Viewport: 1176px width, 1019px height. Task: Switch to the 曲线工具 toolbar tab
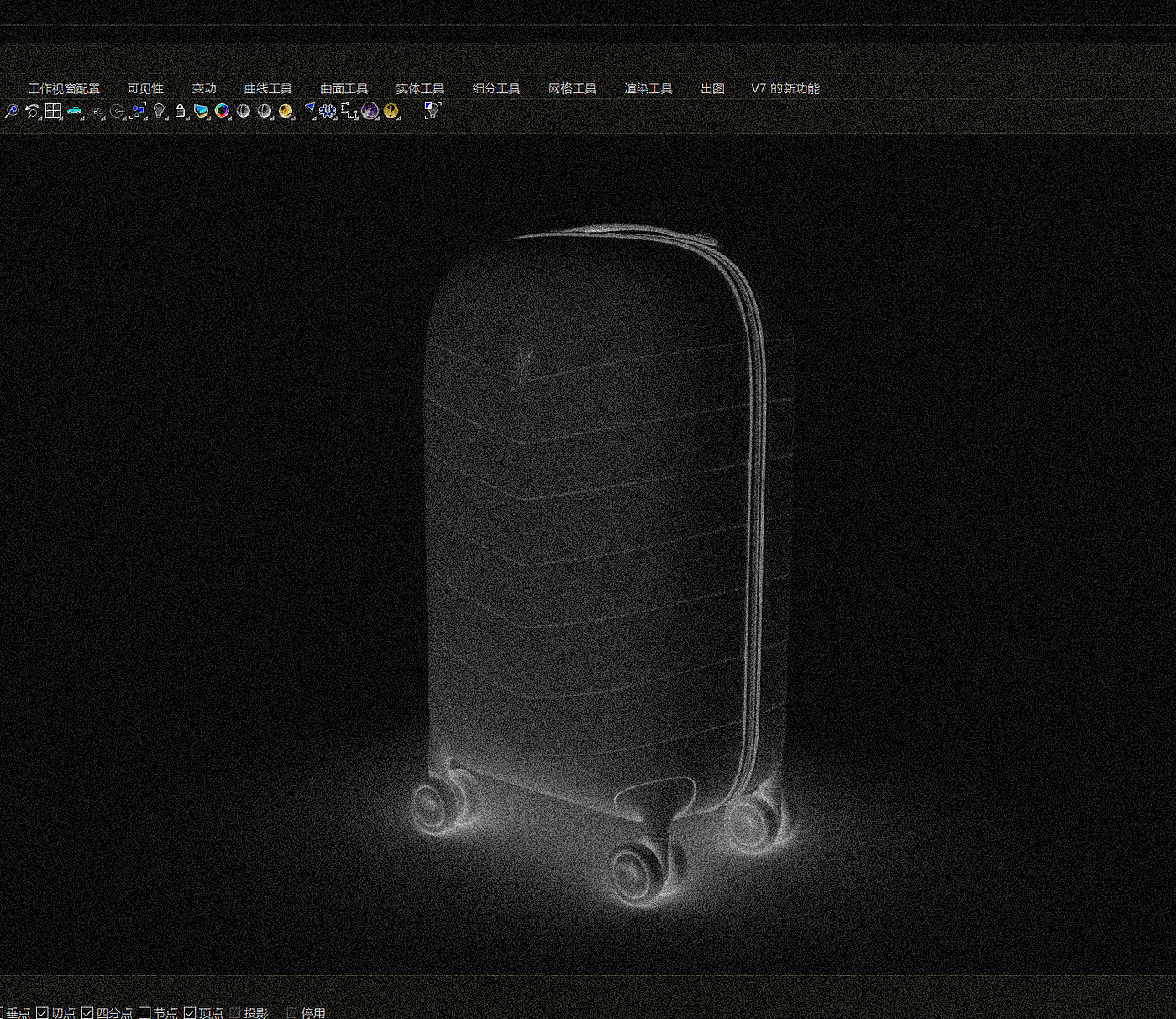point(268,88)
